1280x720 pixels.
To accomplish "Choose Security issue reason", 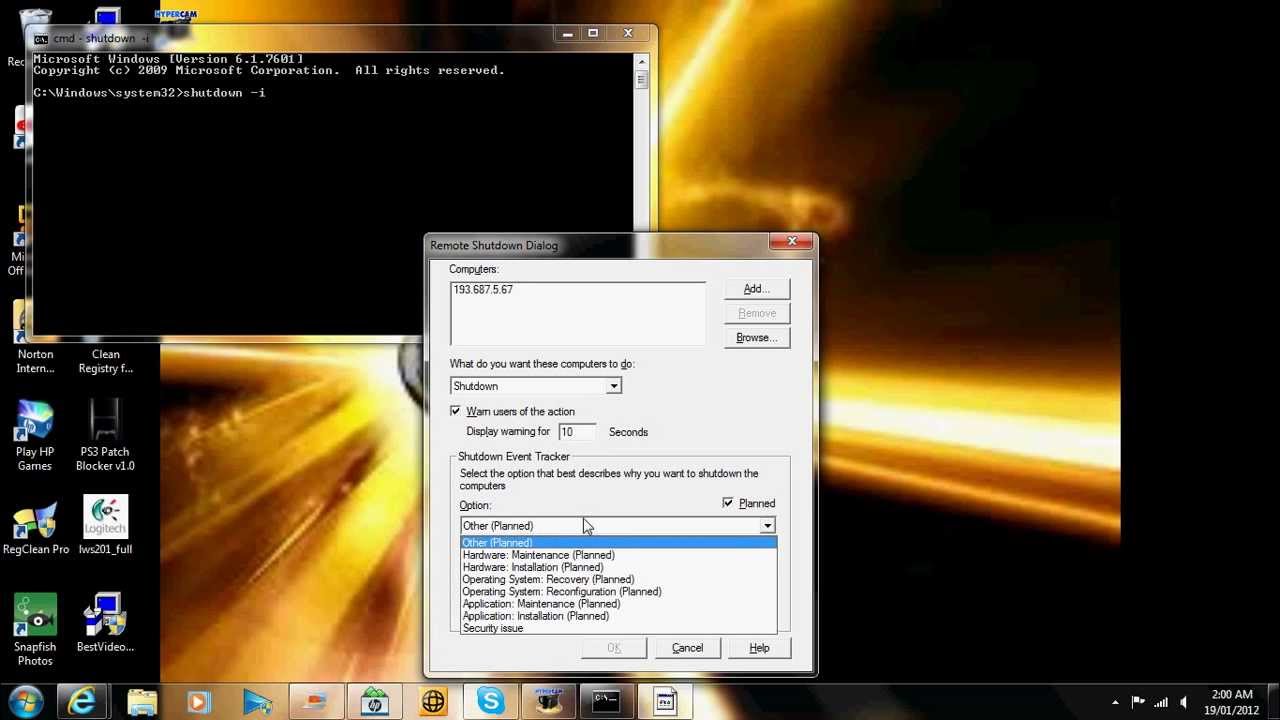I will click(618, 628).
